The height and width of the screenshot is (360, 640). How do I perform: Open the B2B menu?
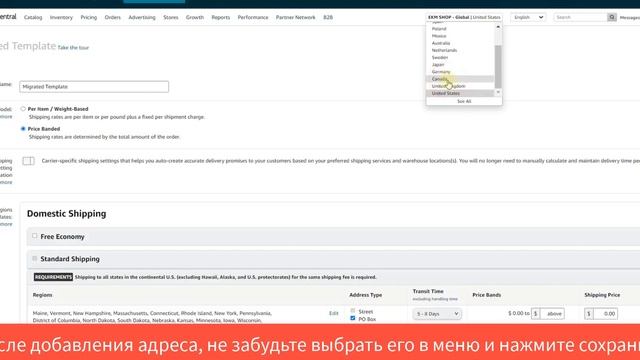tap(328, 17)
